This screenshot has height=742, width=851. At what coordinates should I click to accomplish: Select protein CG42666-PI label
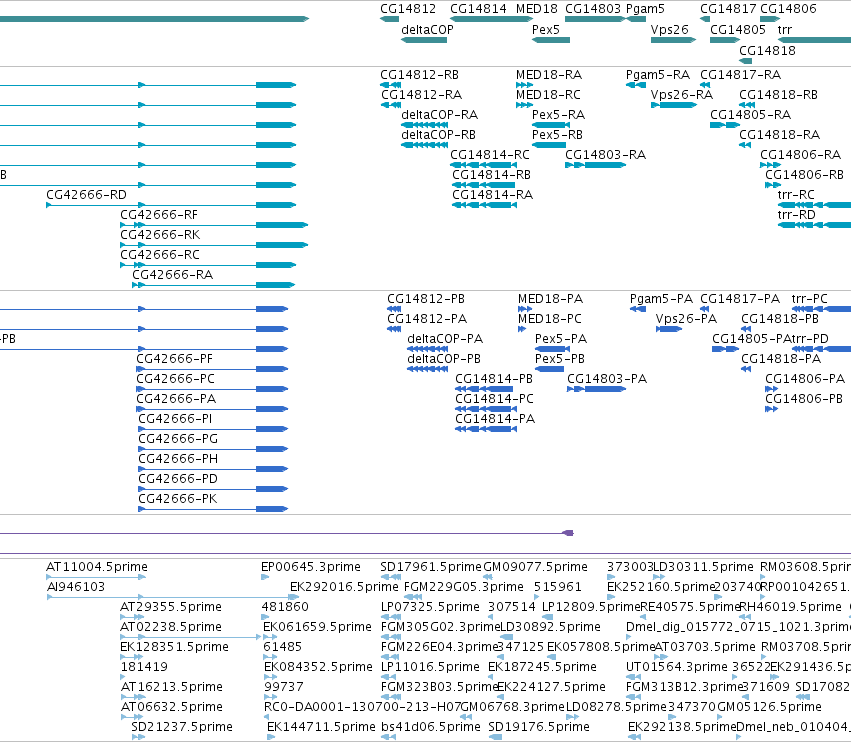coord(175,419)
